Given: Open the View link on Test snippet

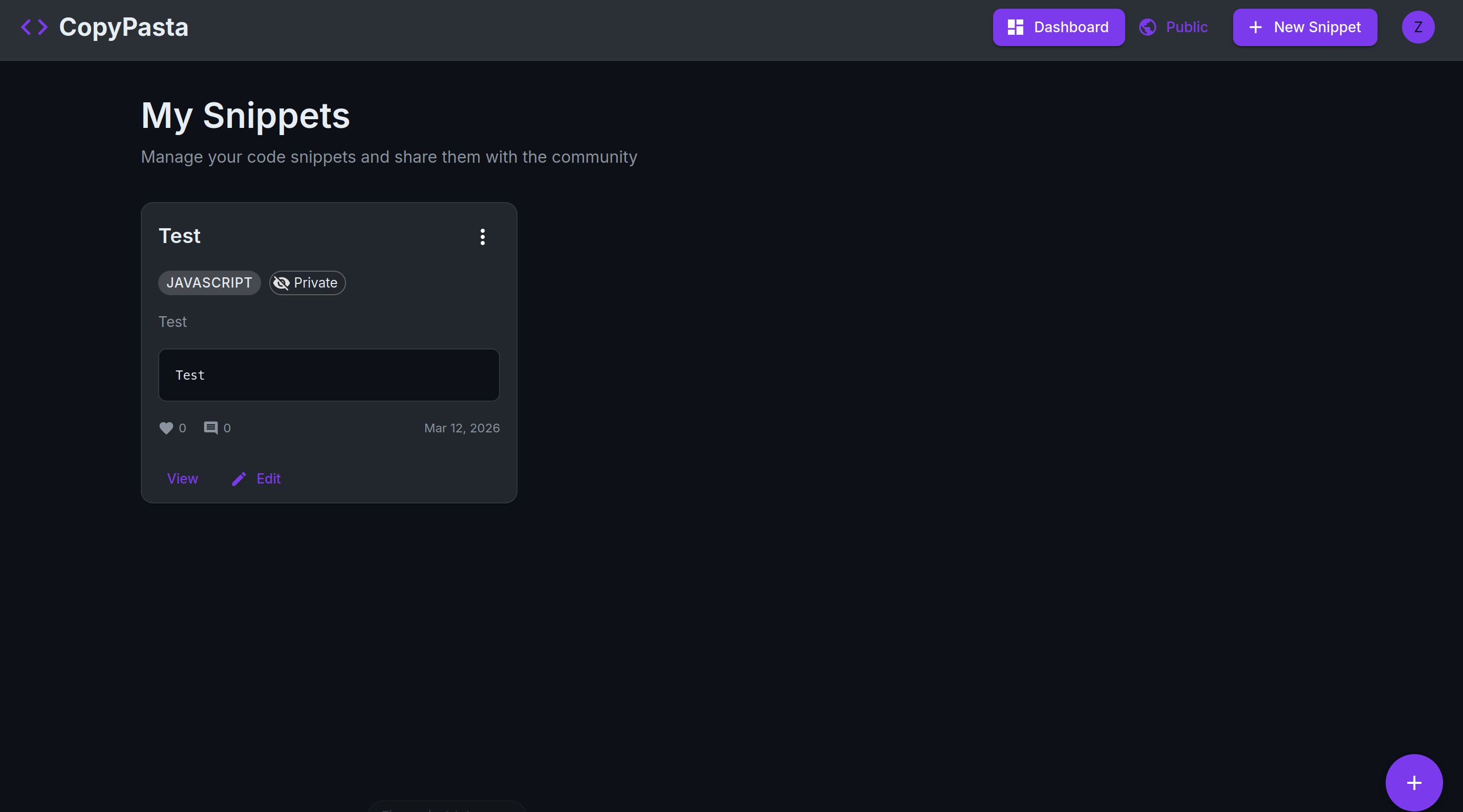Looking at the screenshot, I should pos(182,479).
